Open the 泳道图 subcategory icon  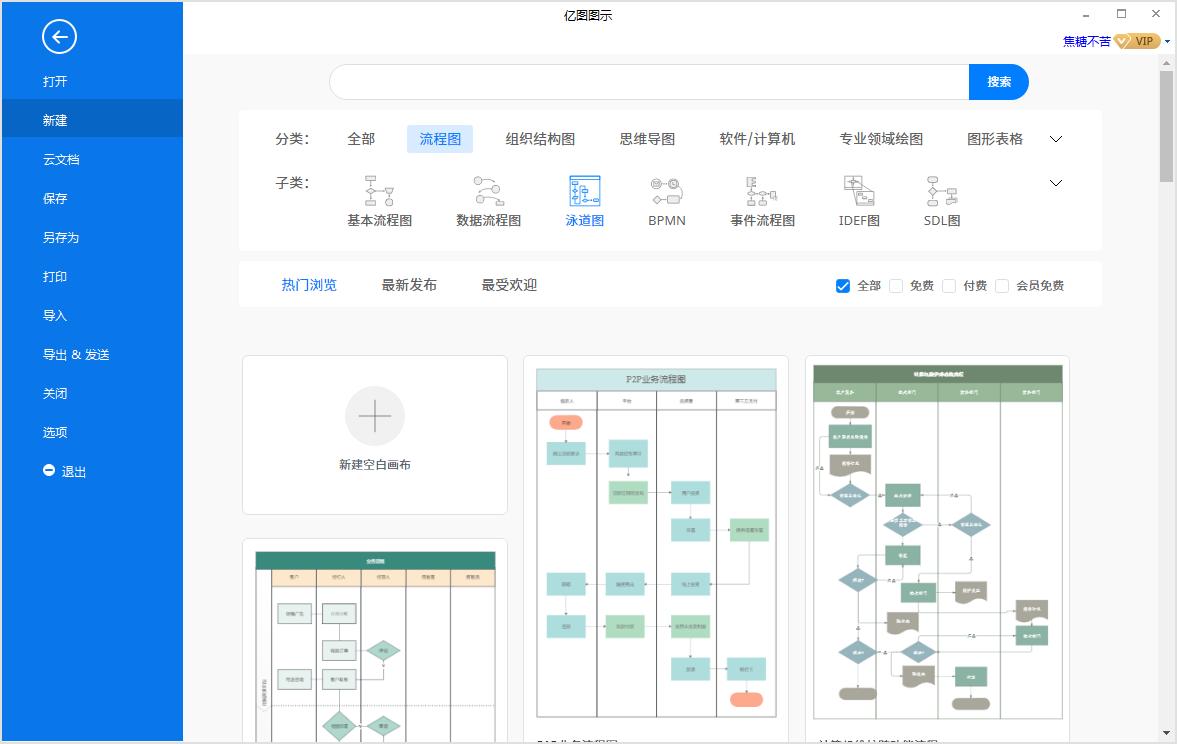[584, 192]
